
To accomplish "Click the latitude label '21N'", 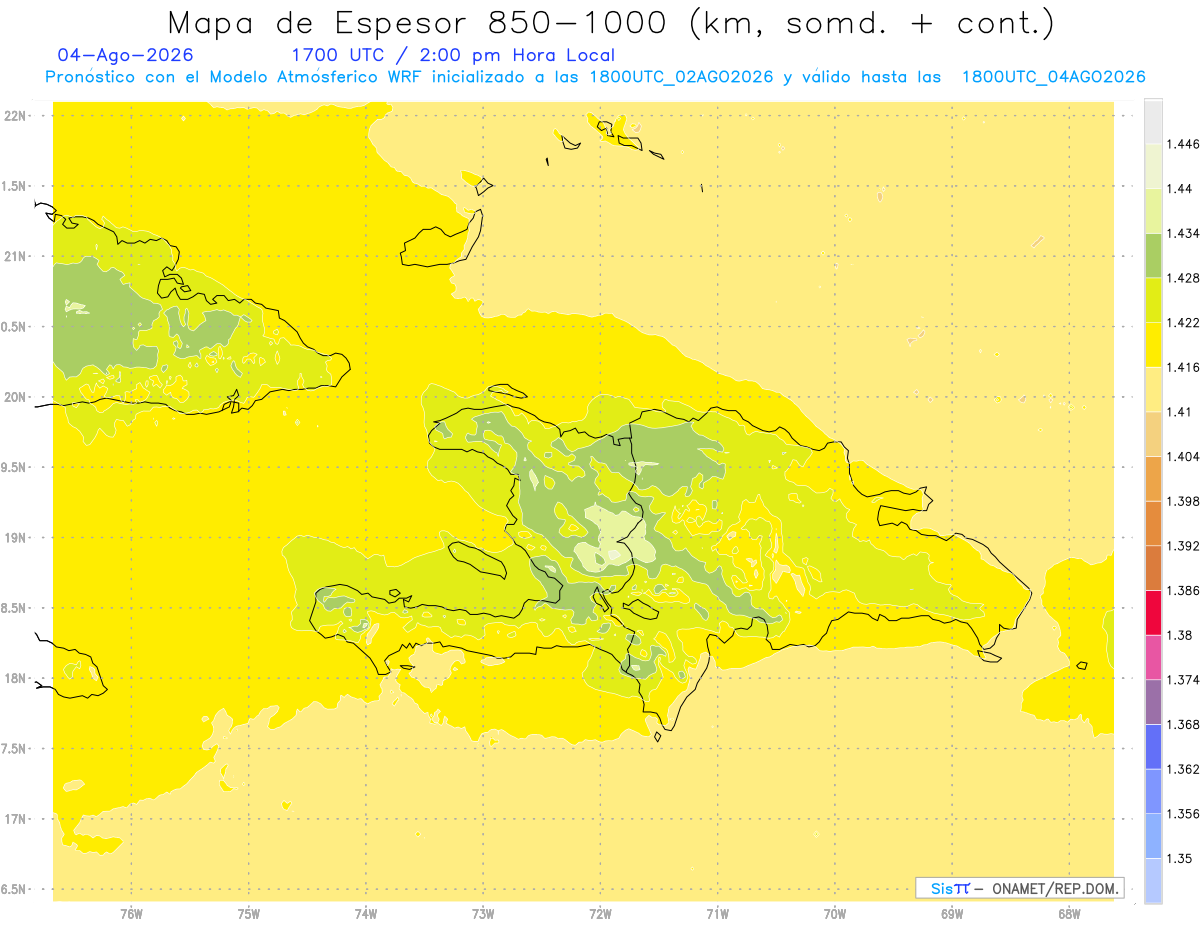I will (14, 256).
